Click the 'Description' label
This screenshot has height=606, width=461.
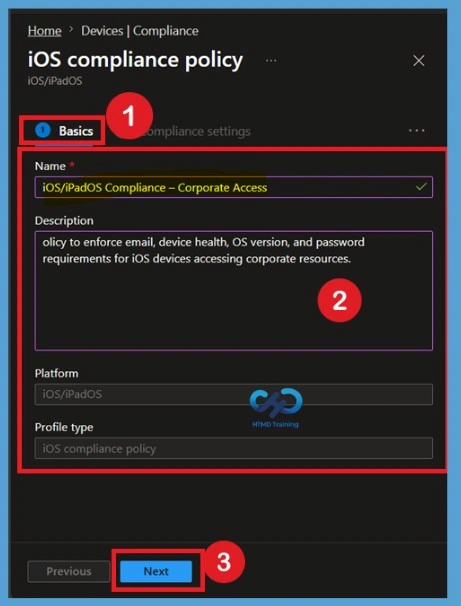[x=64, y=221]
